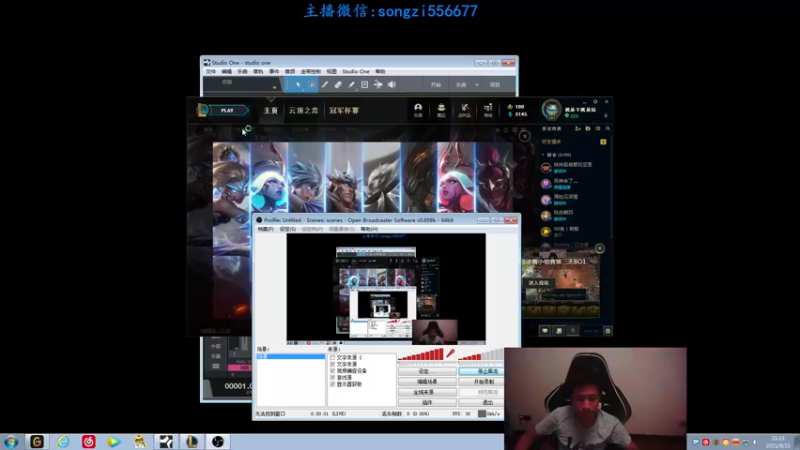The image size is (800, 450).
Task: Click the 编辑场景 button in OBS
Action: tap(427, 382)
